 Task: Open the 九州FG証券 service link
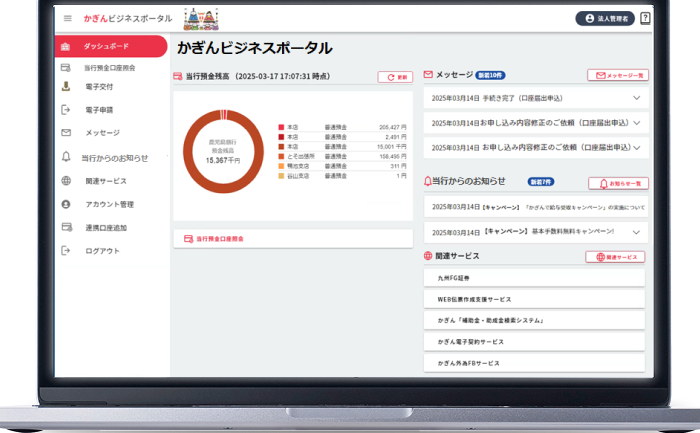point(534,278)
